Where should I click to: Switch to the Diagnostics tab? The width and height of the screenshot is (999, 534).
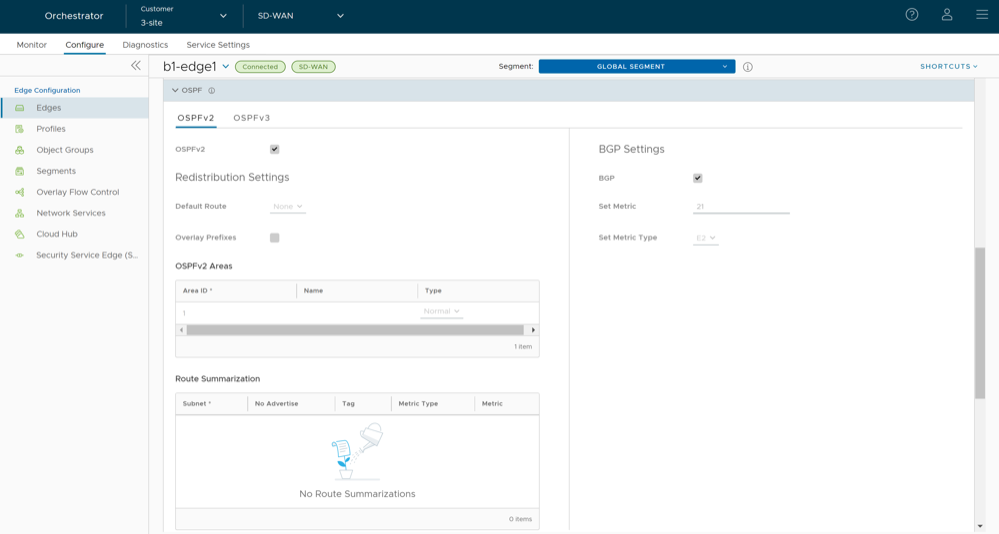pos(145,45)
